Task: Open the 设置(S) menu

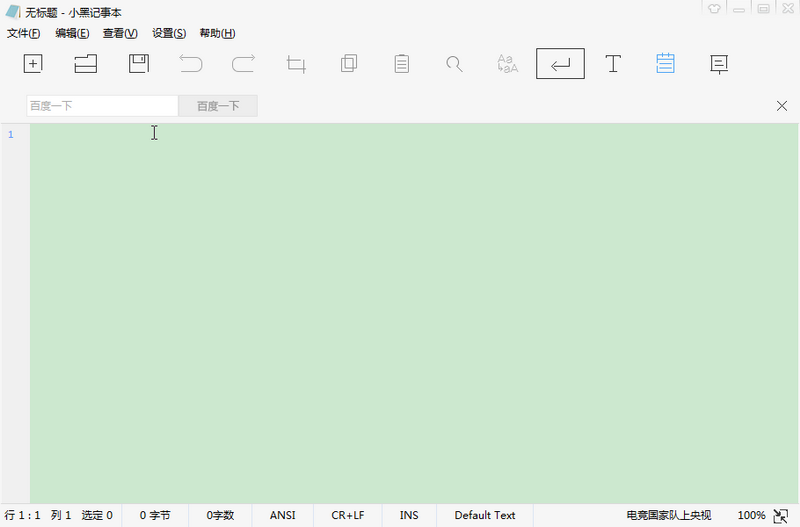Action: tap(169, 33)
